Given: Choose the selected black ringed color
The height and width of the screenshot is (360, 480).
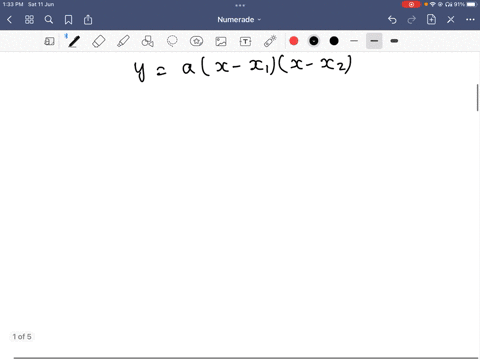Looking at the screenshot, I should tap(314, 41).
